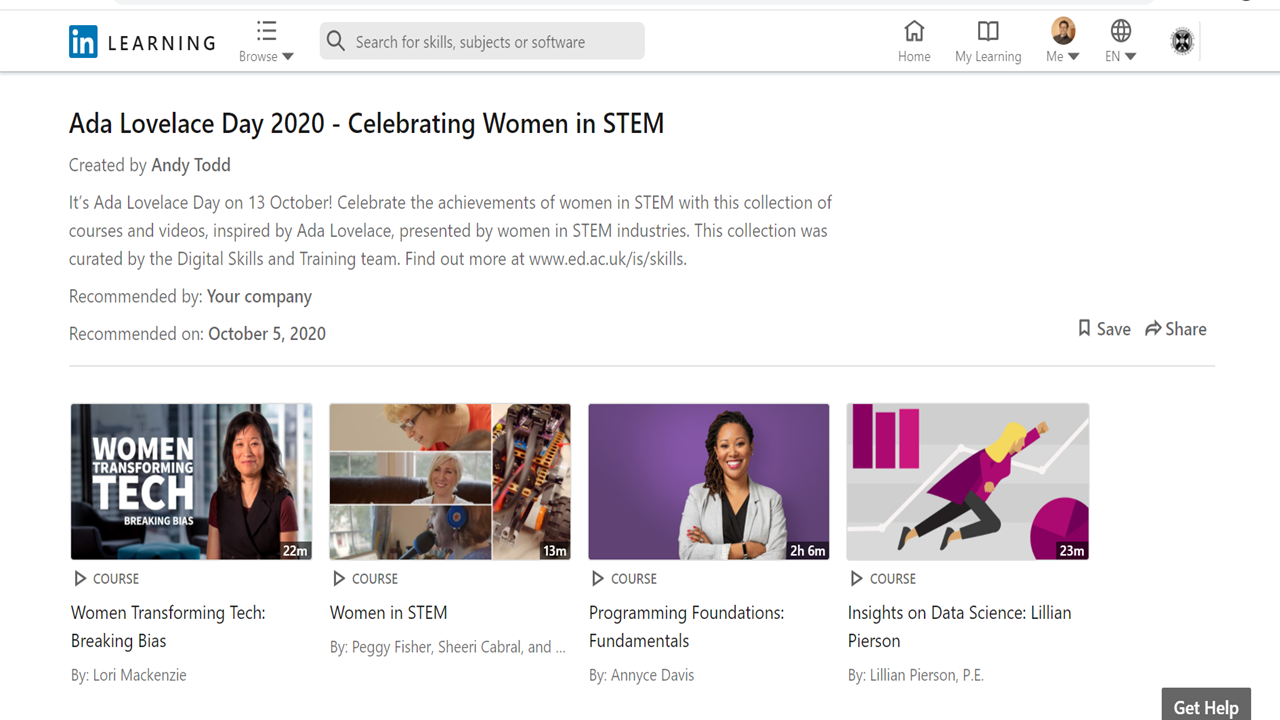This screenshot has height=720, width=1280.
Task: Click the 2h 6m duration badge
Action: click(808, 550)
